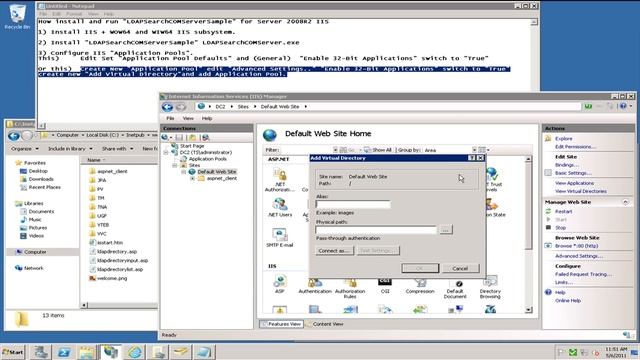Click the save icon in Connections toolbar

pyautogui.click(x=179, y=138)
